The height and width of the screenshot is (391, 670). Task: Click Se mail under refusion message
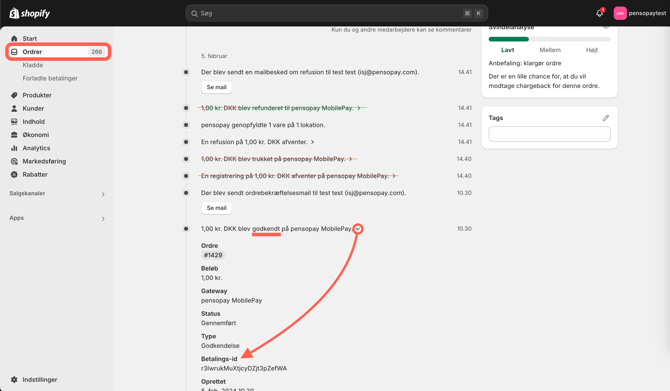(x=217, y=87)
